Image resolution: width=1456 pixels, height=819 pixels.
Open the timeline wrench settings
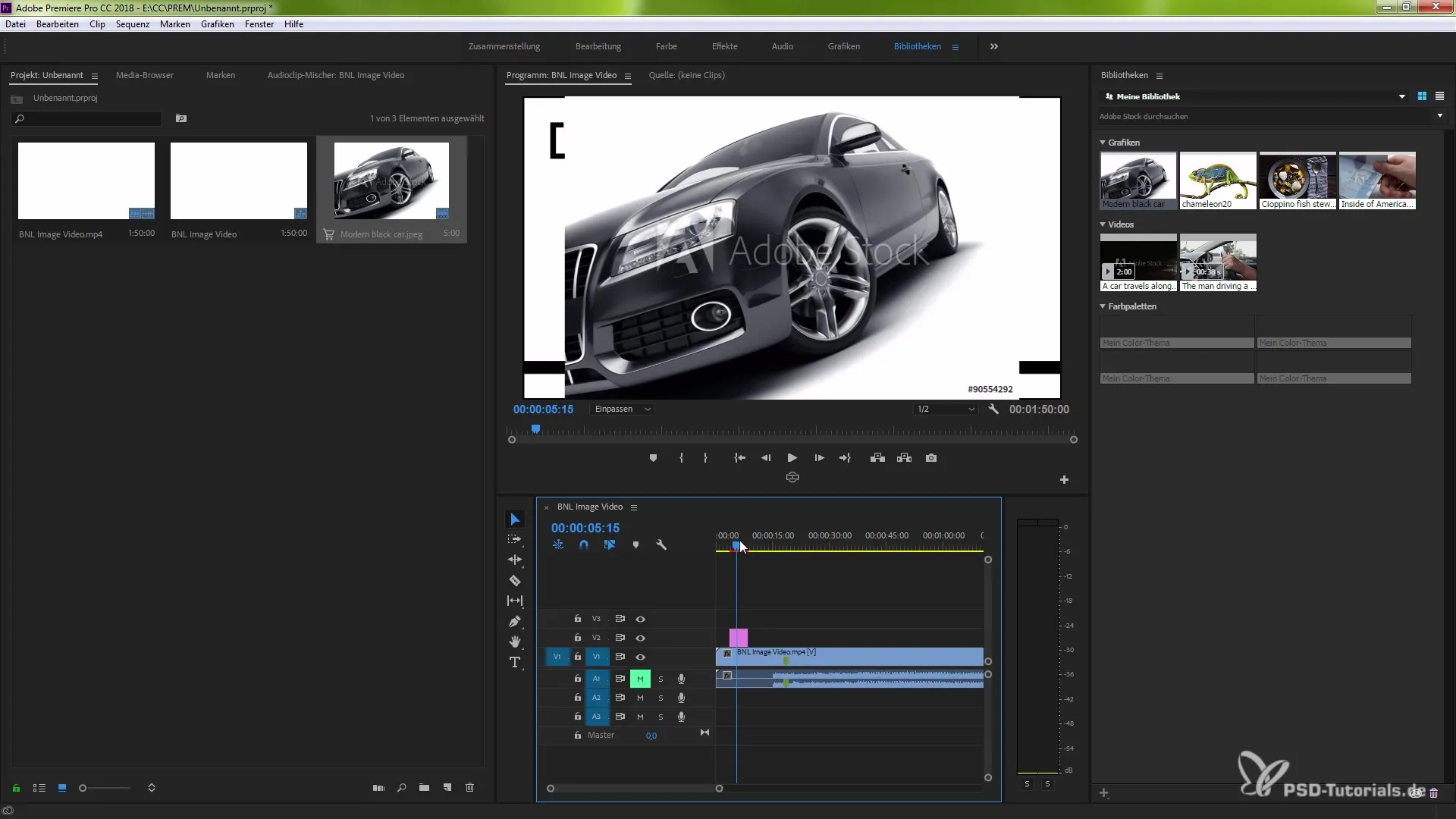(x=661, y=544)
